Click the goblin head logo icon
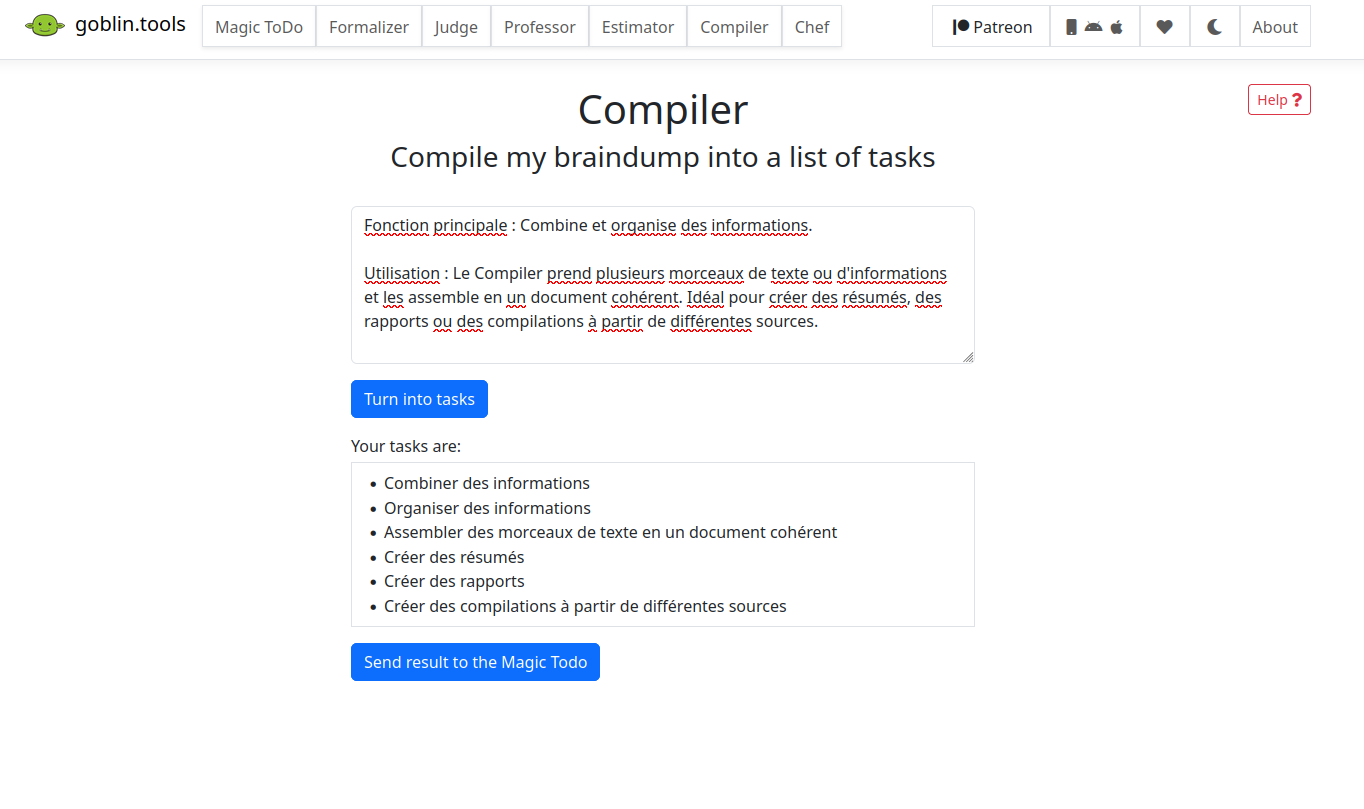Image resolution: width=1364 pixels, height=809 pixels. 45,26
